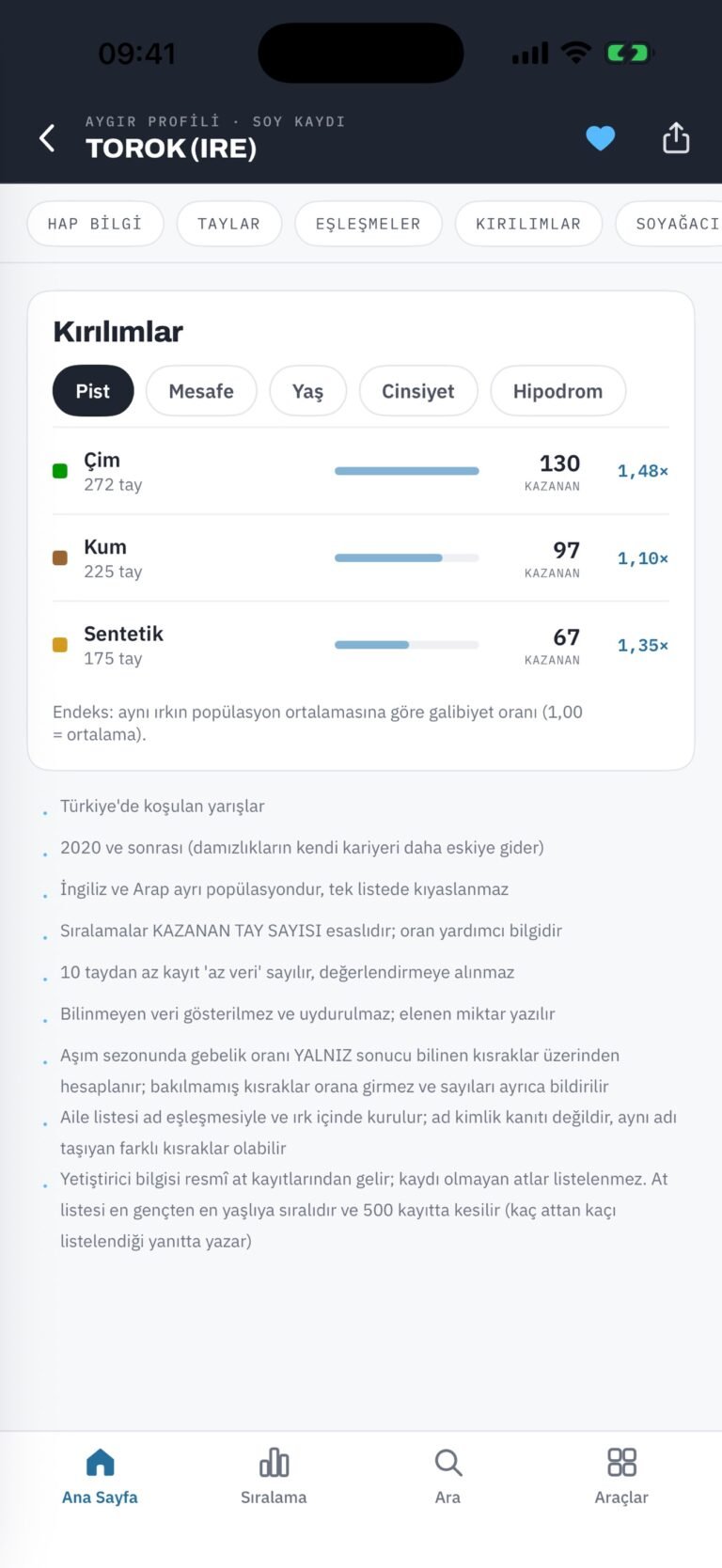Toggle the blue heart favorite icon
This screenshot has height=1568, width=722.
click(x=601, y=138)
